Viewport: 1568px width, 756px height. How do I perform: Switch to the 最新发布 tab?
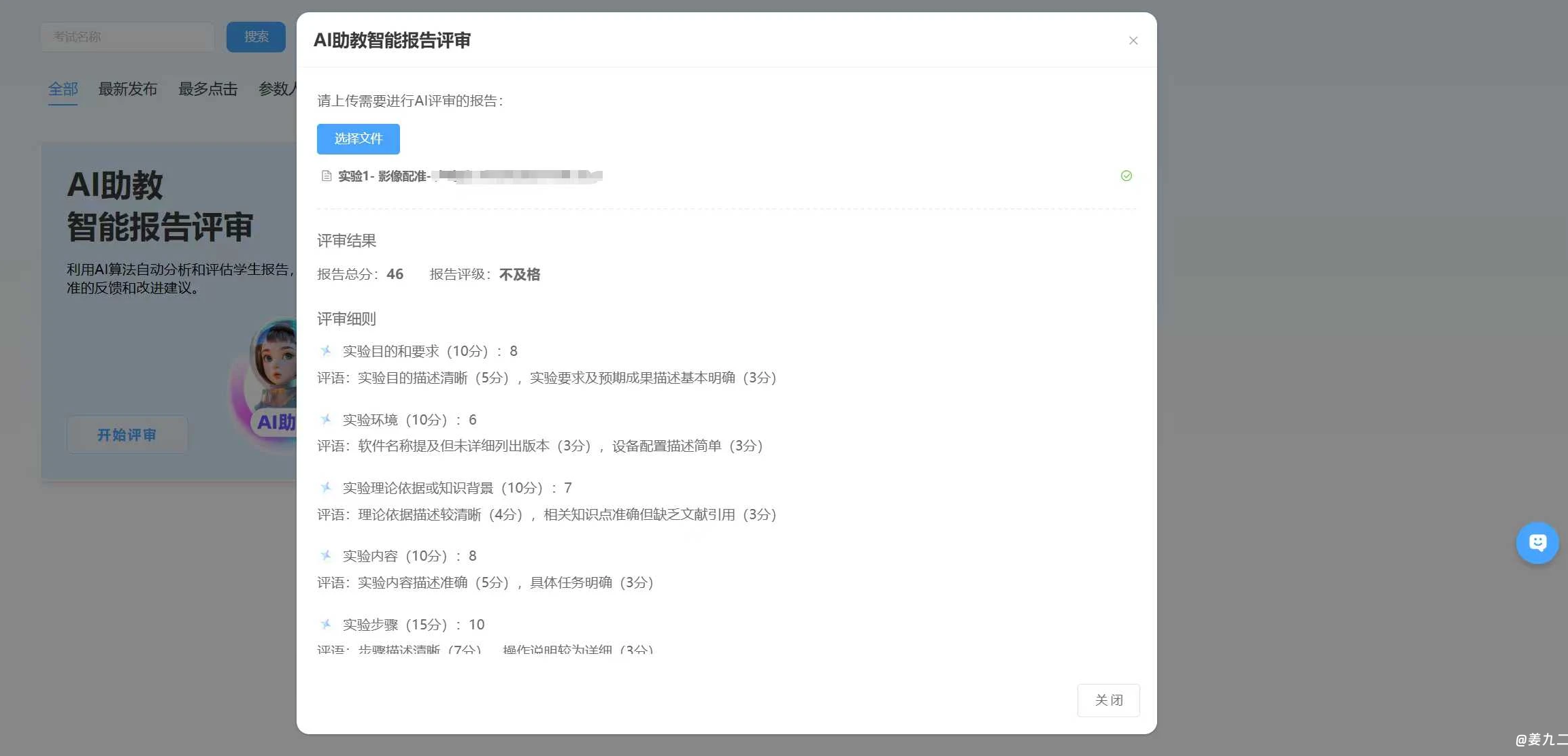(128, 88)
